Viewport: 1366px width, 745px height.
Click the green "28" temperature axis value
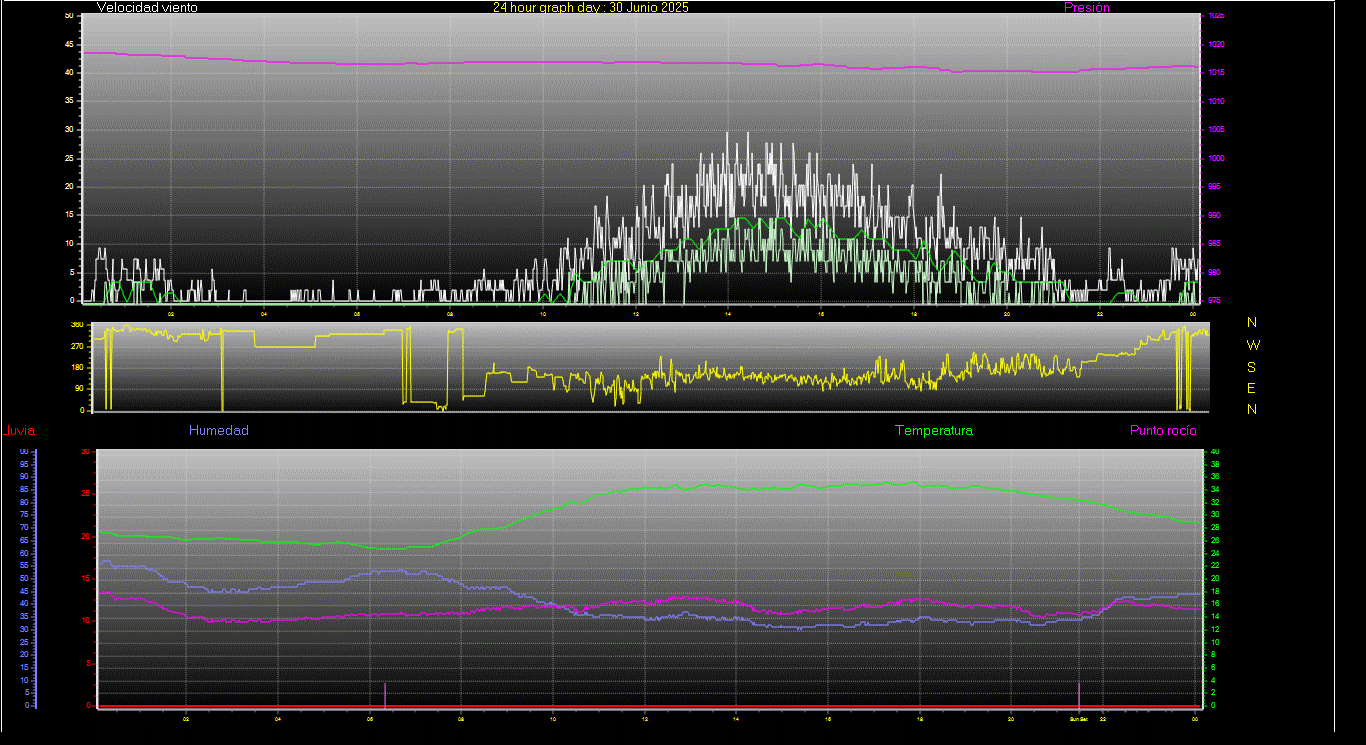point(1215,528)
